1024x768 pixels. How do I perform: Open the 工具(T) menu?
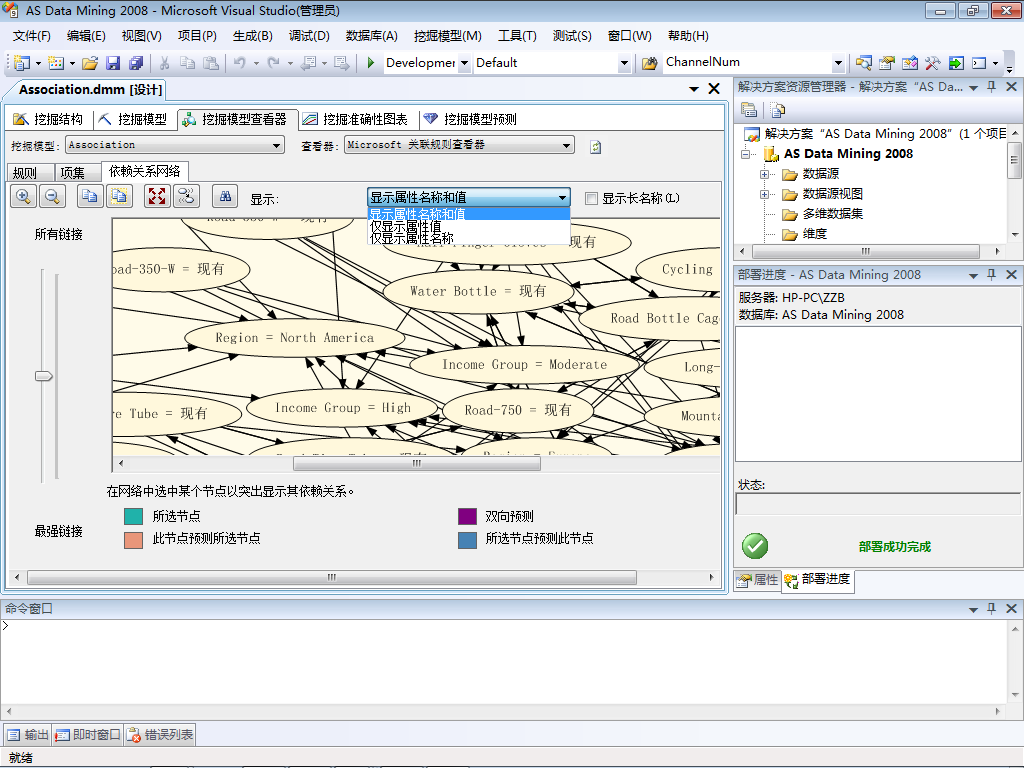click(517, 36)
